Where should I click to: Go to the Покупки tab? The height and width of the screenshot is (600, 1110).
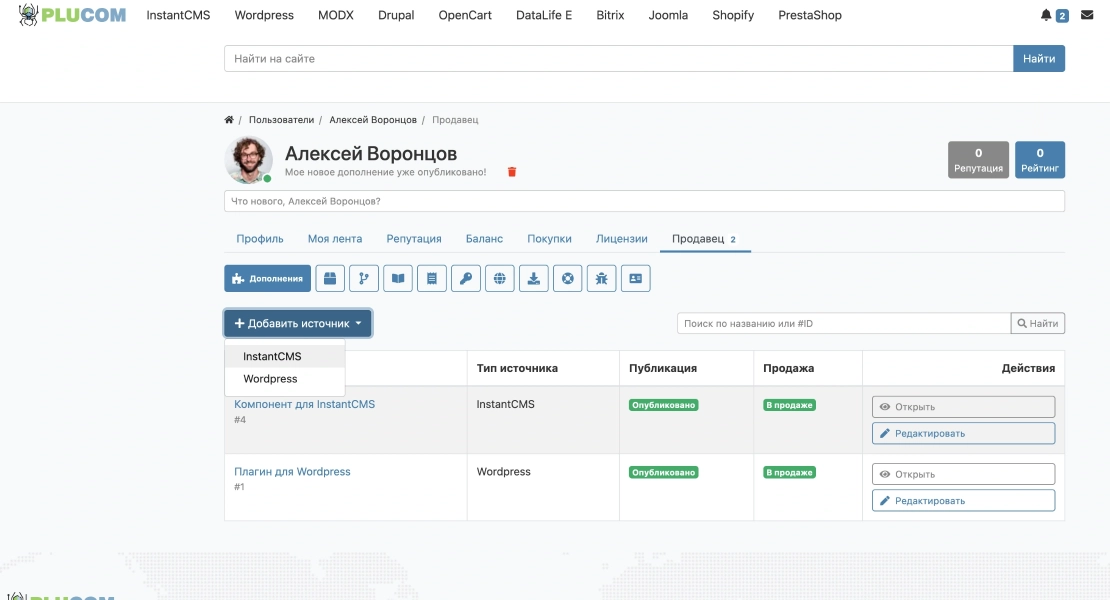(549, 239)
